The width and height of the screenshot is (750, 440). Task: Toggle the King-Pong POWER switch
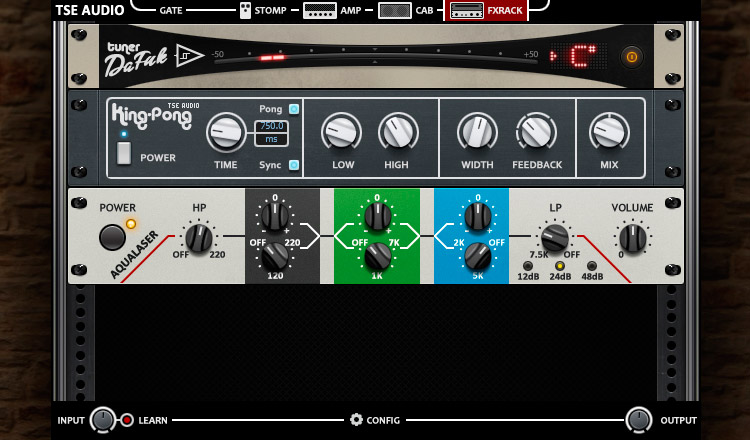point(124,153)
